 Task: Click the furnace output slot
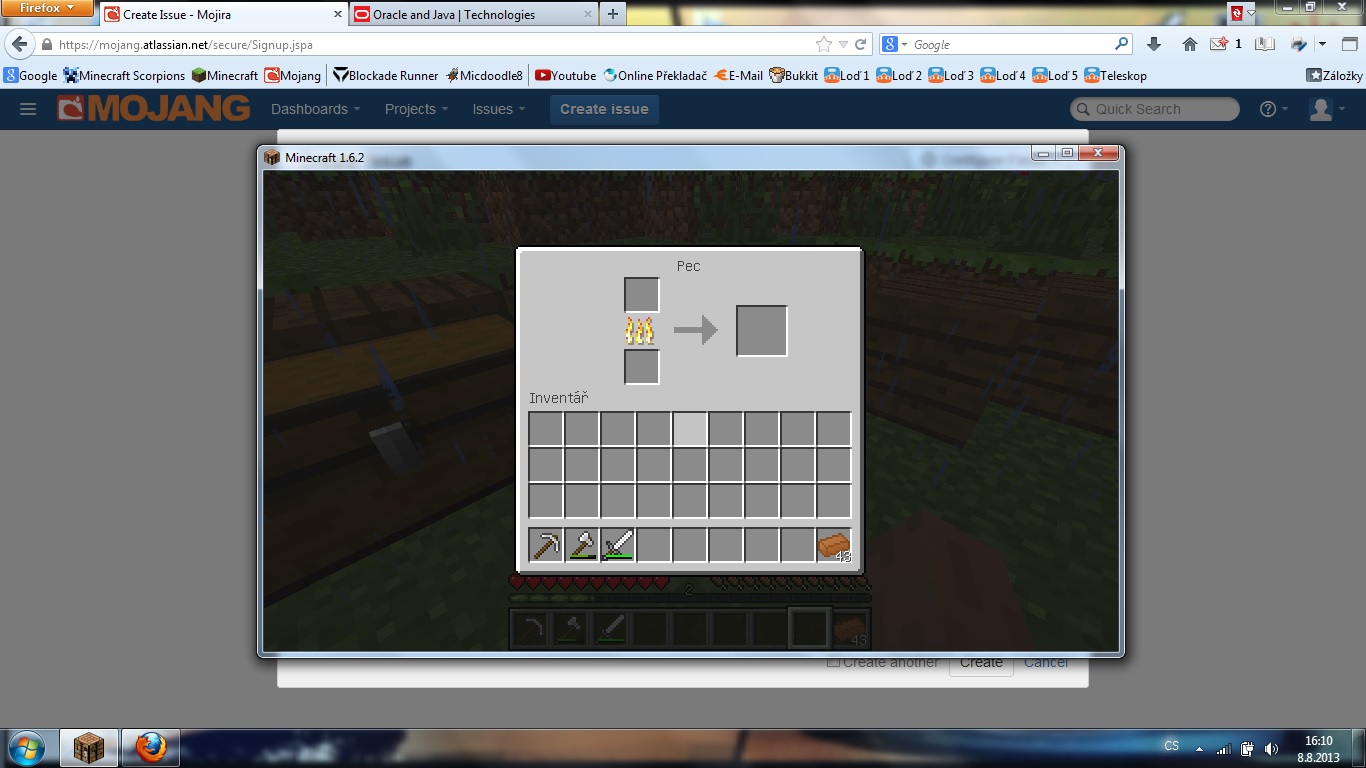pyautogui.click(x=762, y=331)
